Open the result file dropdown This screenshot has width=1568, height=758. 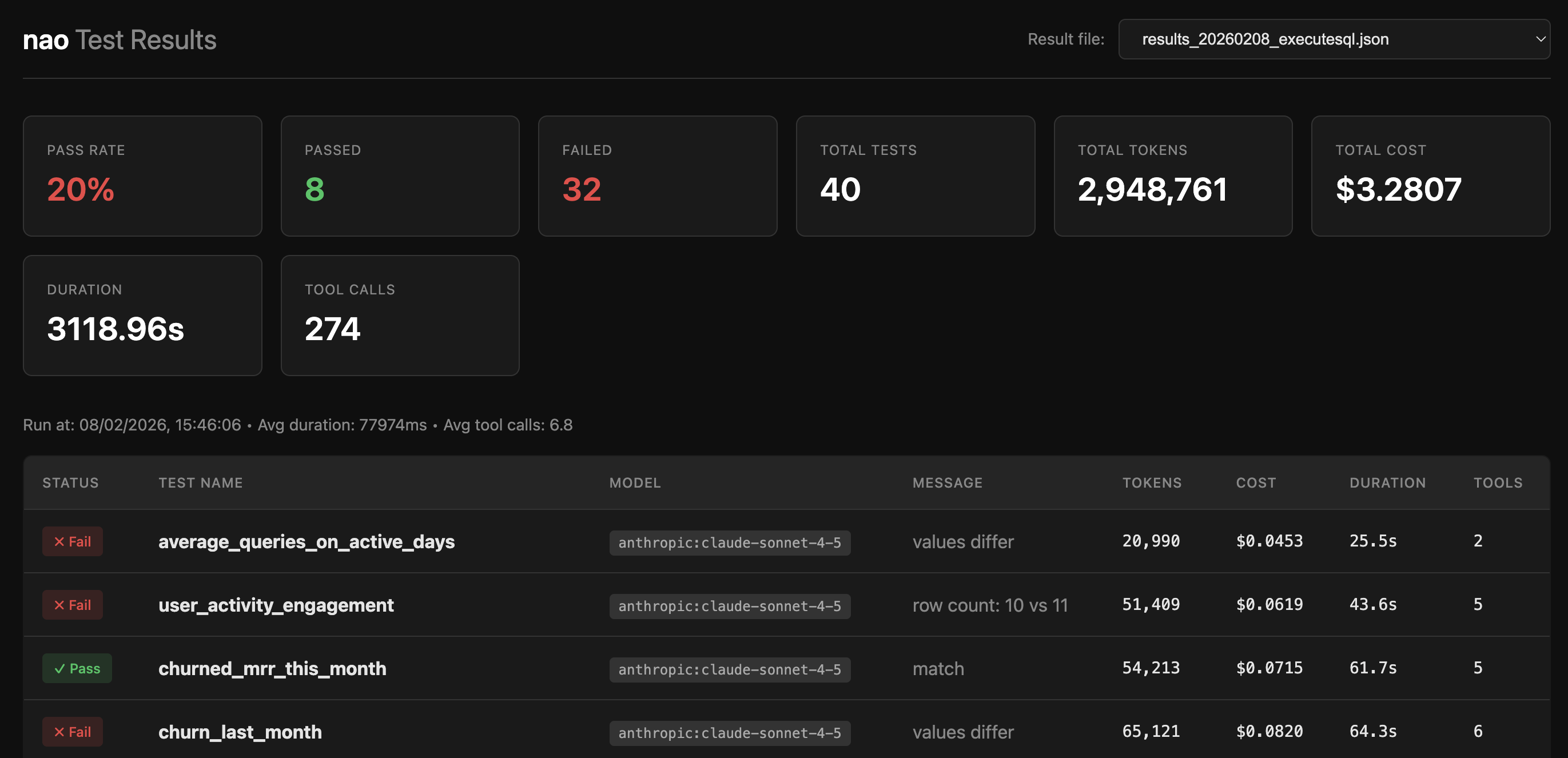coord(1335,39)
